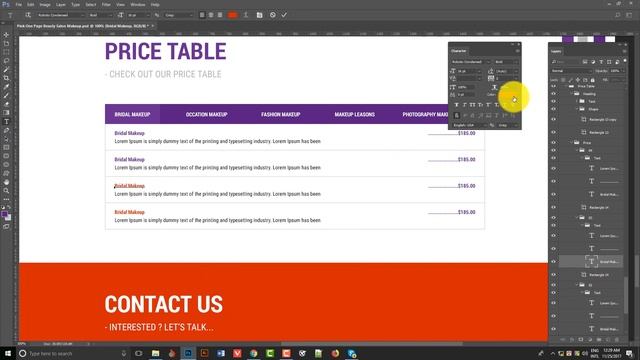
Task: Open the warped text dialog
Action: click(x=246, y=15)
